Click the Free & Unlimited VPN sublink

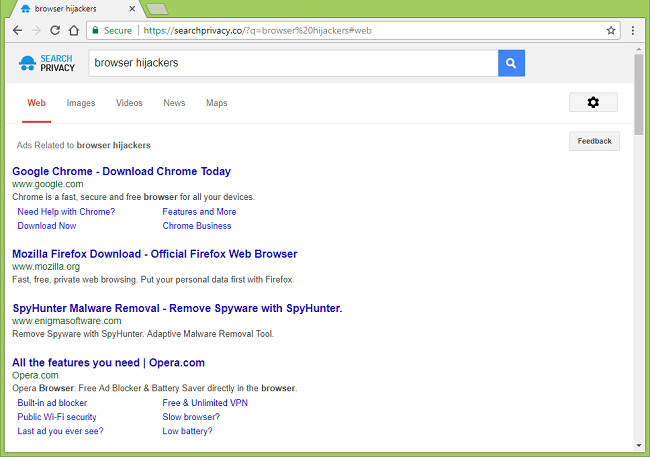(x=204, y=403)
